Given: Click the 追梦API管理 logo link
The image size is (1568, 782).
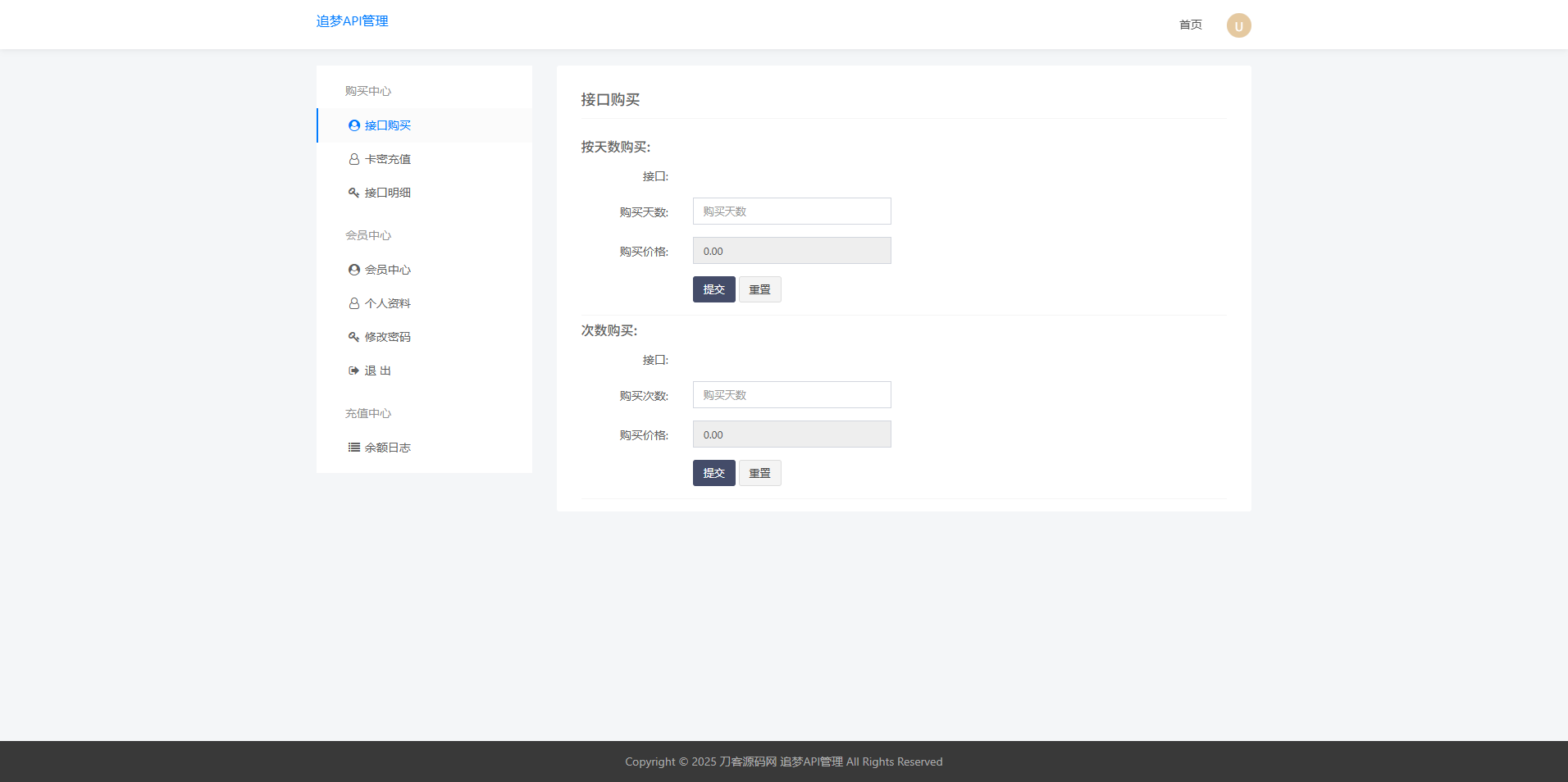Looking at the screenshot, I should (352, 20).
